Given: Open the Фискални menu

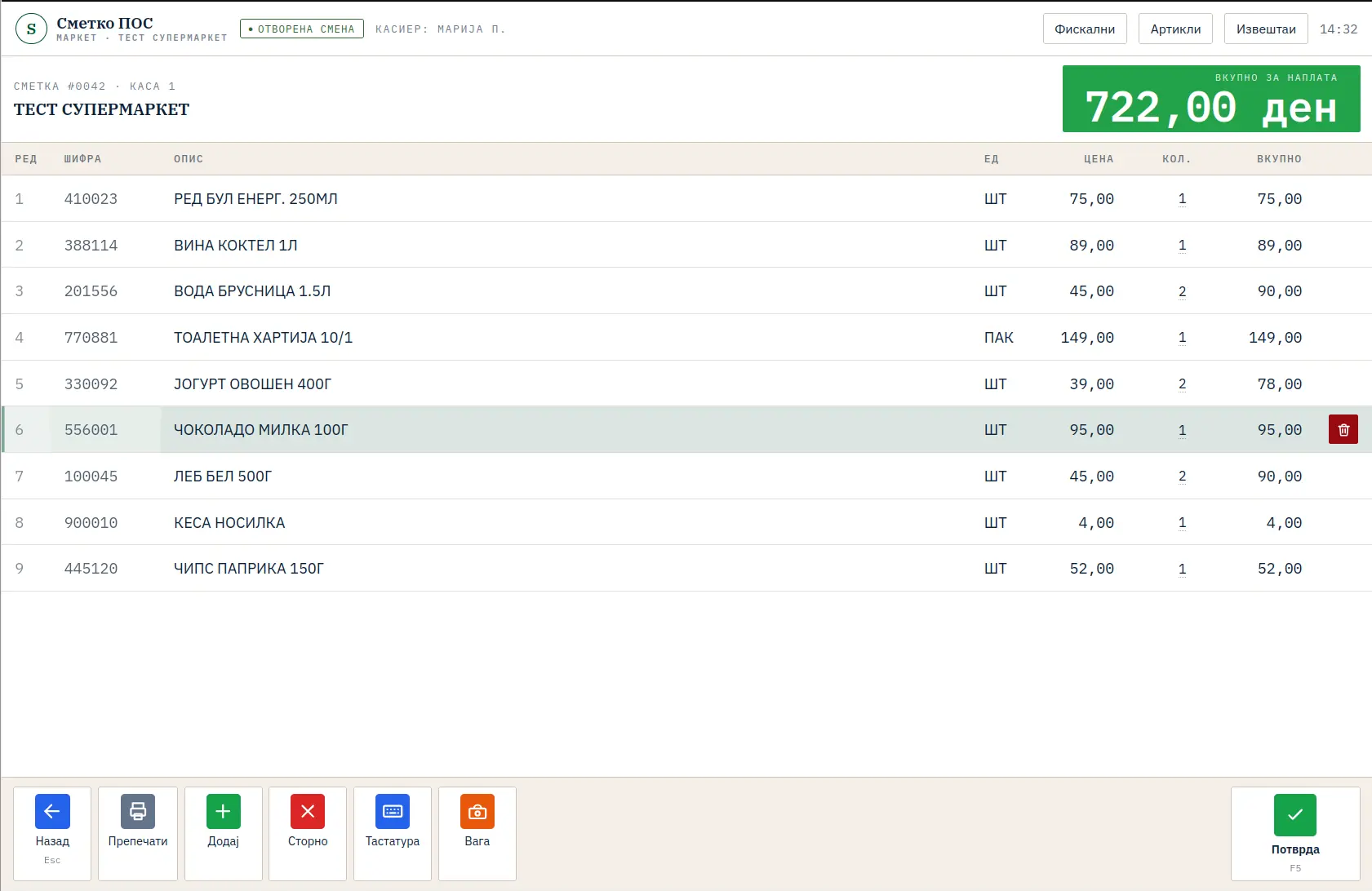Looking at the screenshot, I should tap(1085, 29).
